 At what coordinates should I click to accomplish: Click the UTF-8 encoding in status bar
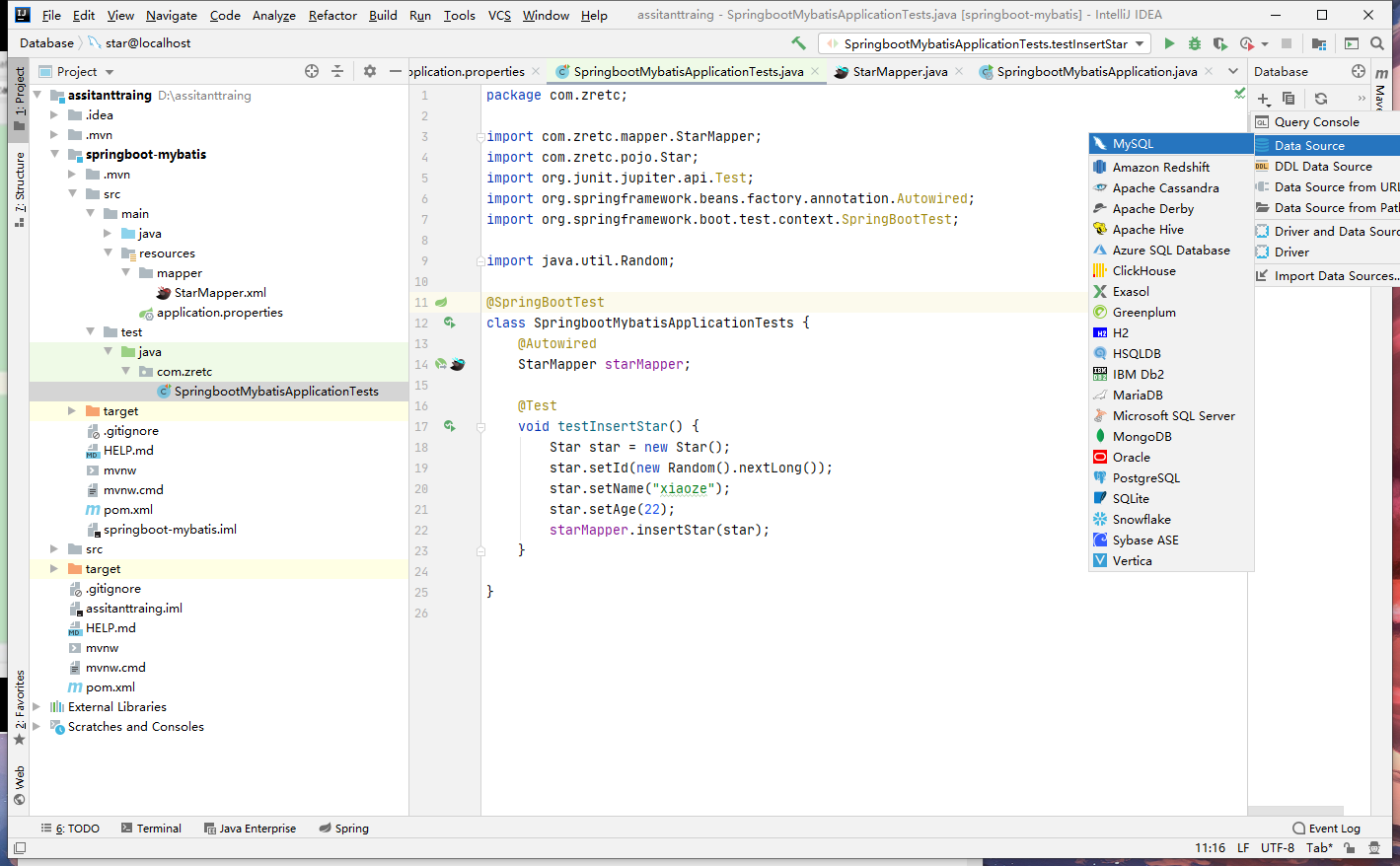point(1277,848)
